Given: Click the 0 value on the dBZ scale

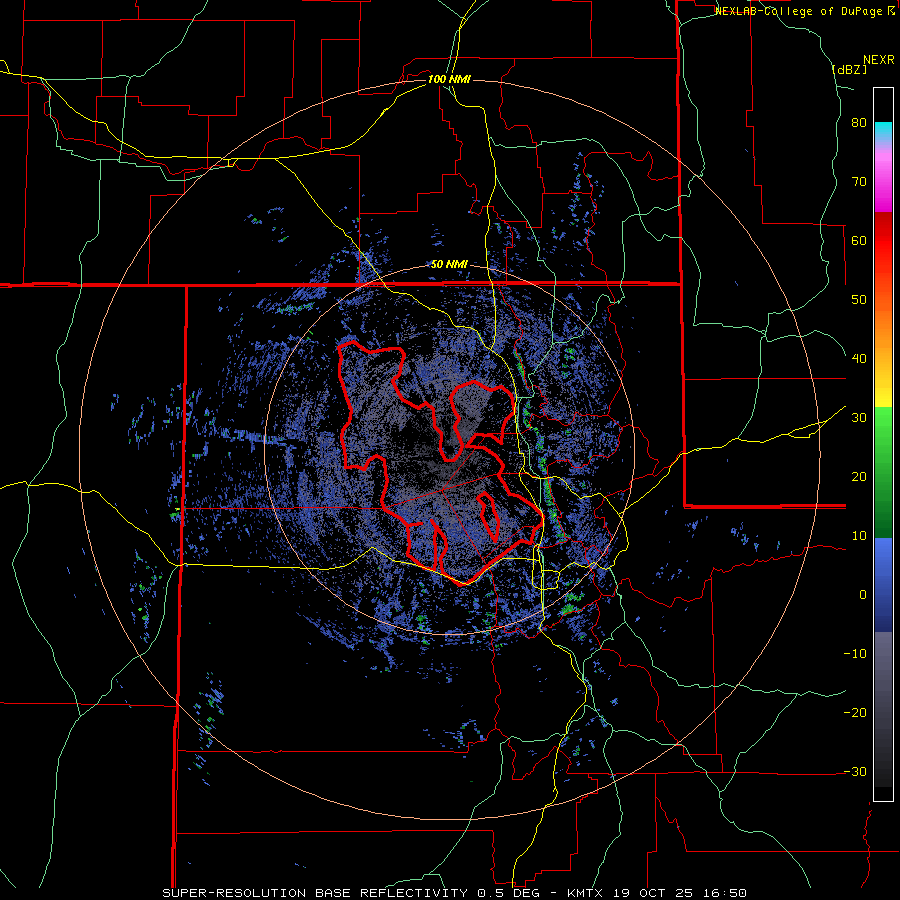Looking at the screenshot, I should (x=863, y=595).
